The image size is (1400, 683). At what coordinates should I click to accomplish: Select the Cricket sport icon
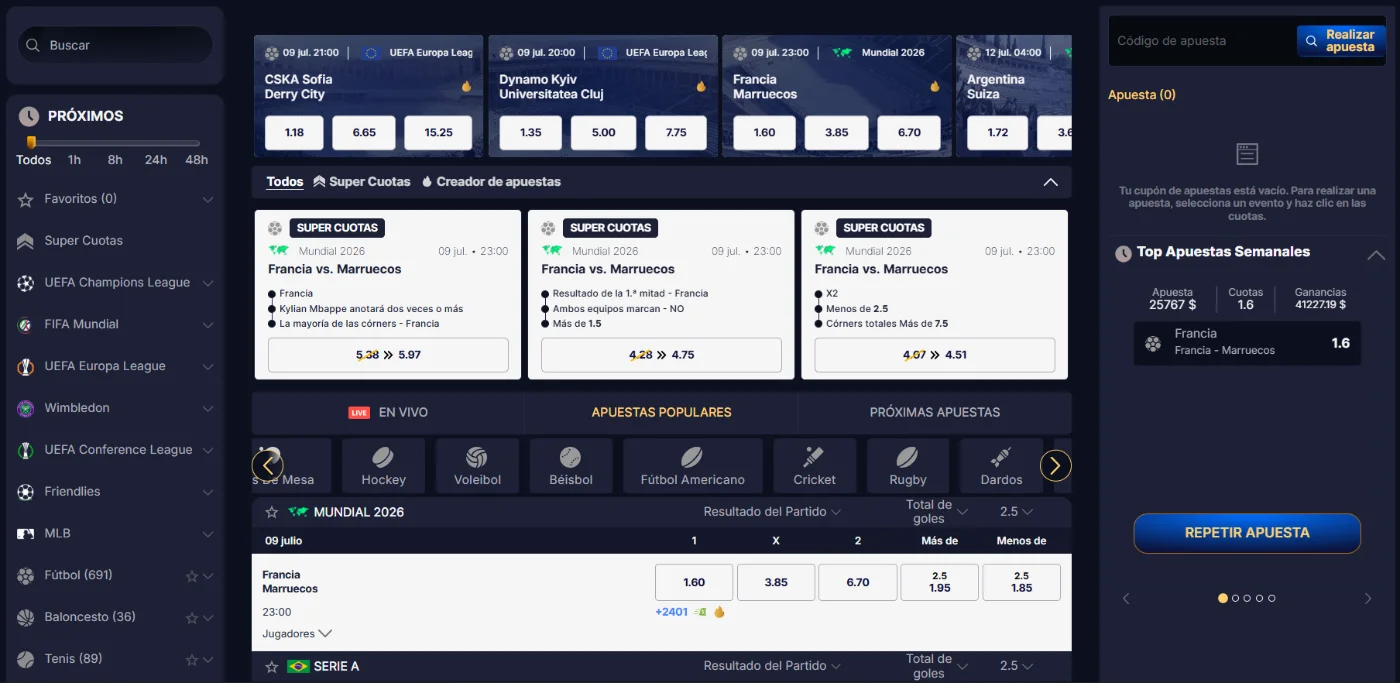[x=814, y=457]
